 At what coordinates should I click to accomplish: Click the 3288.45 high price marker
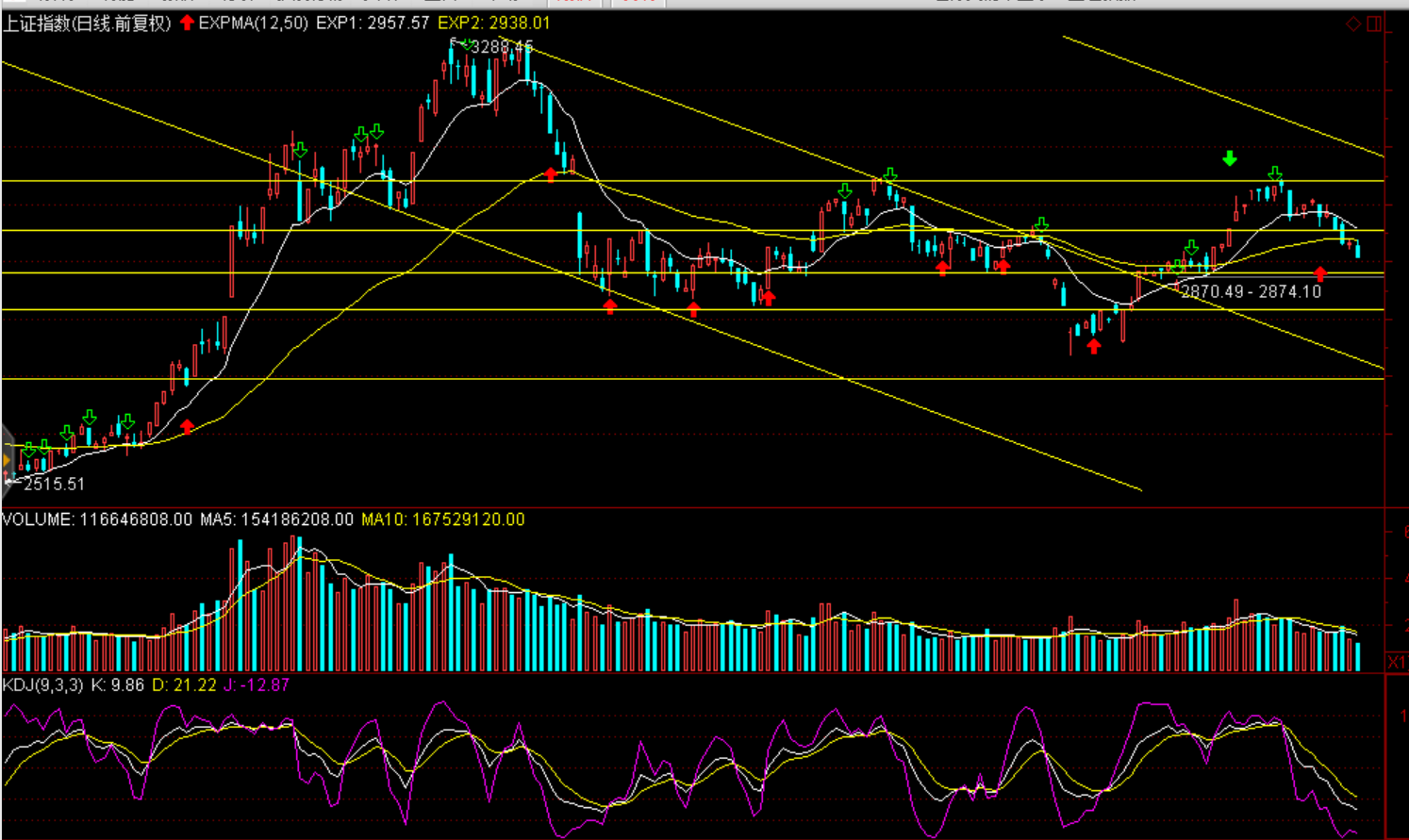pos(500,46)
